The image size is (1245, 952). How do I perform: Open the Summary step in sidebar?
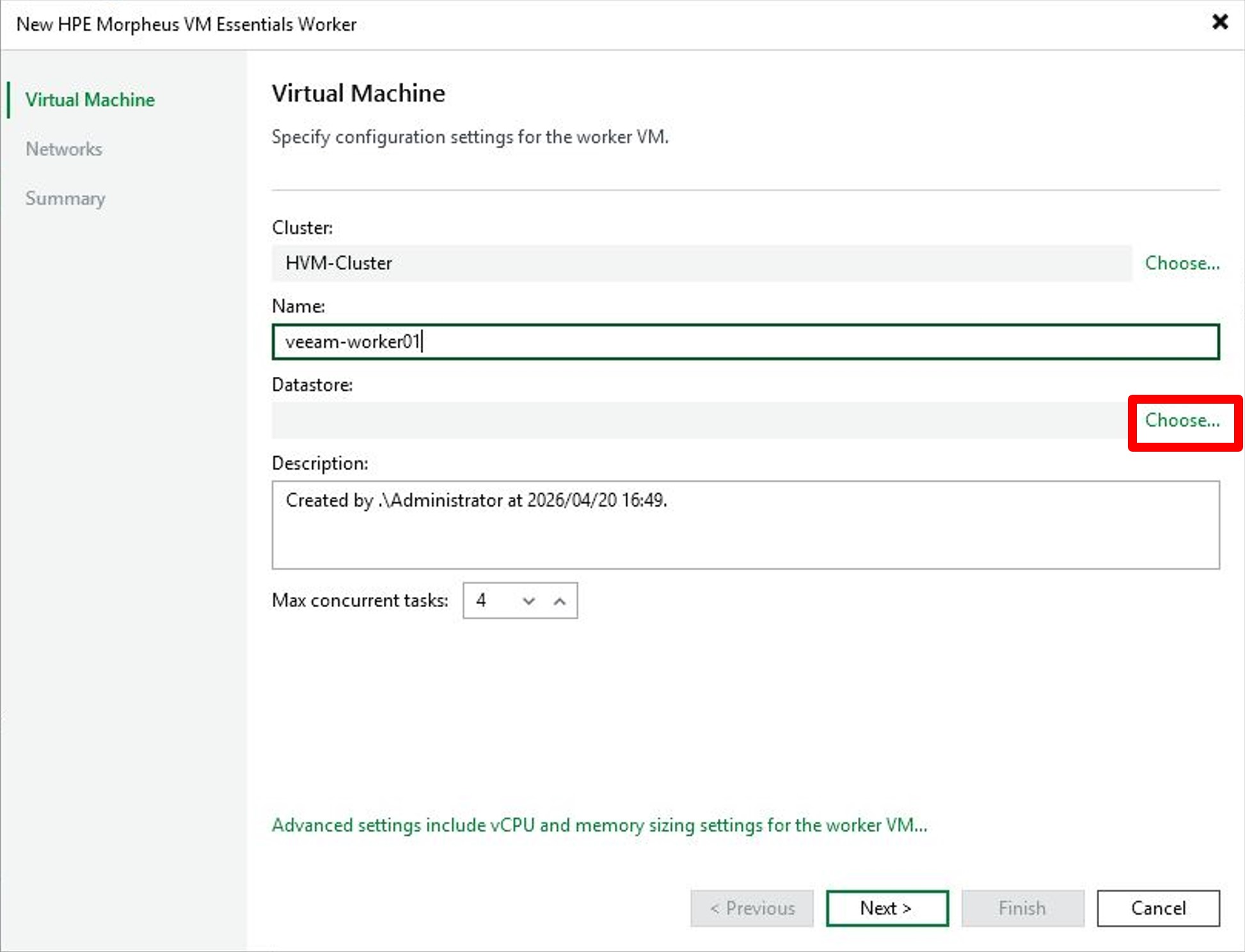coord(65,198)
